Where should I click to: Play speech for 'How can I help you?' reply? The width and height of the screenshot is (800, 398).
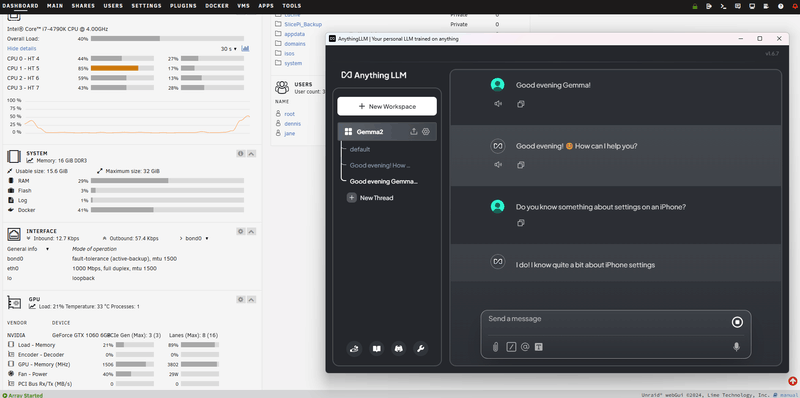click(x=498, y=165)
